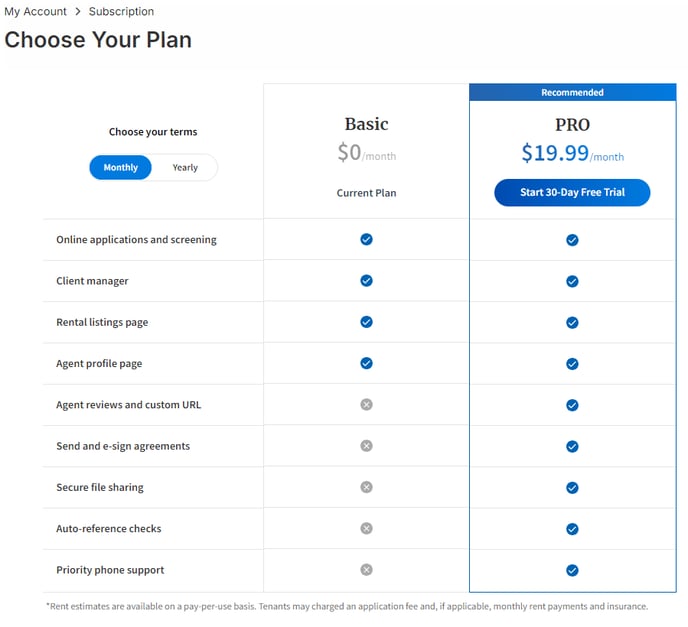Viewport: 688px width, 627px height.
Task: Click the Subscription breadcrumb
Action: tap(121, 12)
